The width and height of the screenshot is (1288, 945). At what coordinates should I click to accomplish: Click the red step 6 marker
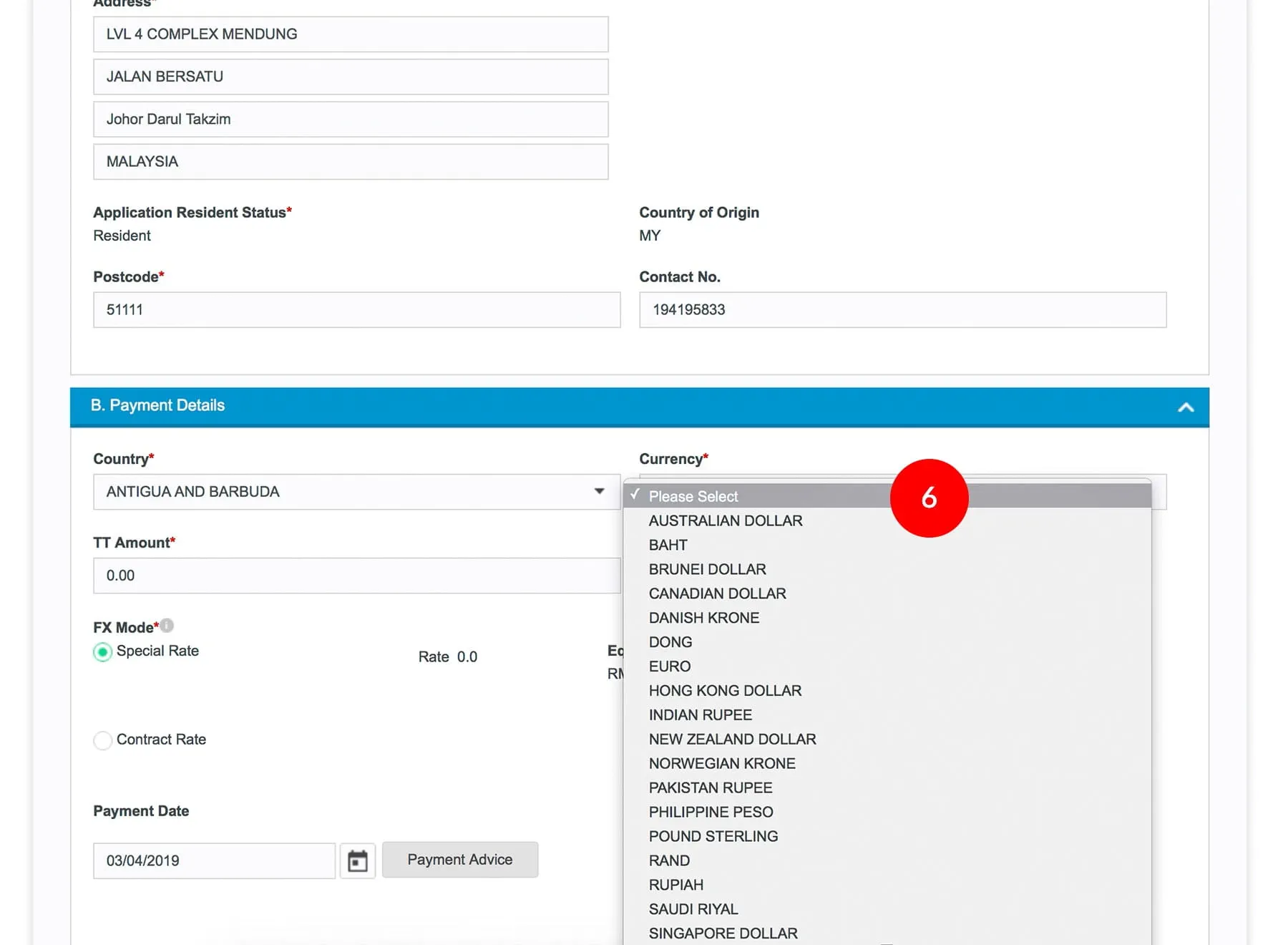929,498
